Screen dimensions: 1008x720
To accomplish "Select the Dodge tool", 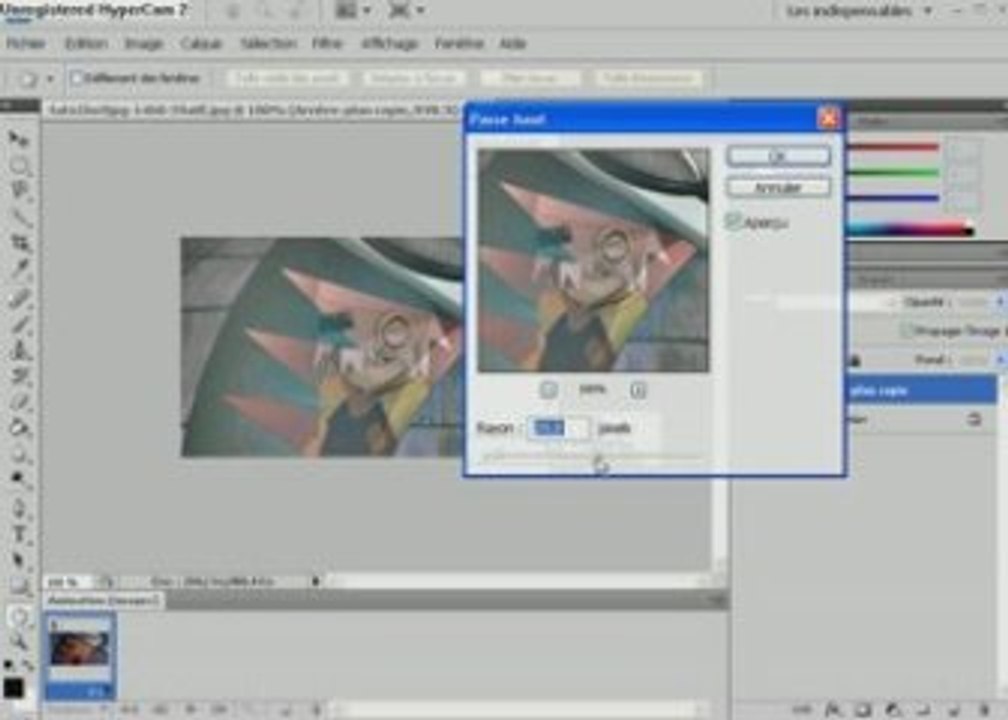I will point(19,480).
